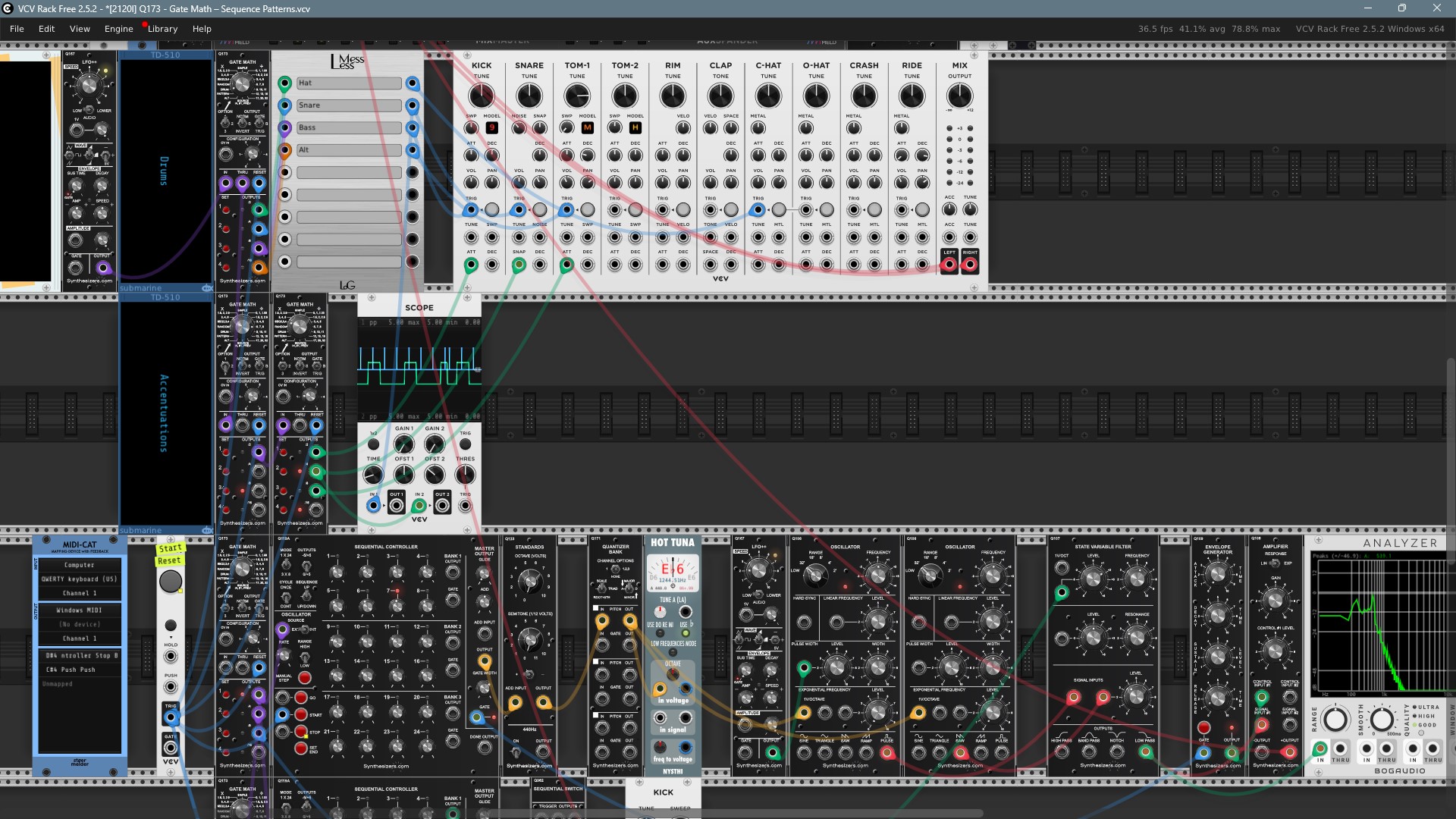
Task: Click the LessMess Hat label field
Action: coord(349,83)
